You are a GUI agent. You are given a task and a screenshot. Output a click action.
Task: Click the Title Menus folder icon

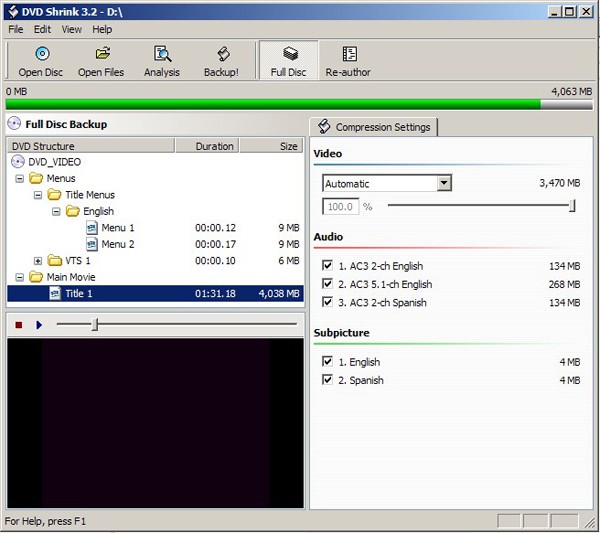pyautogui.click(x=54, y=195)
